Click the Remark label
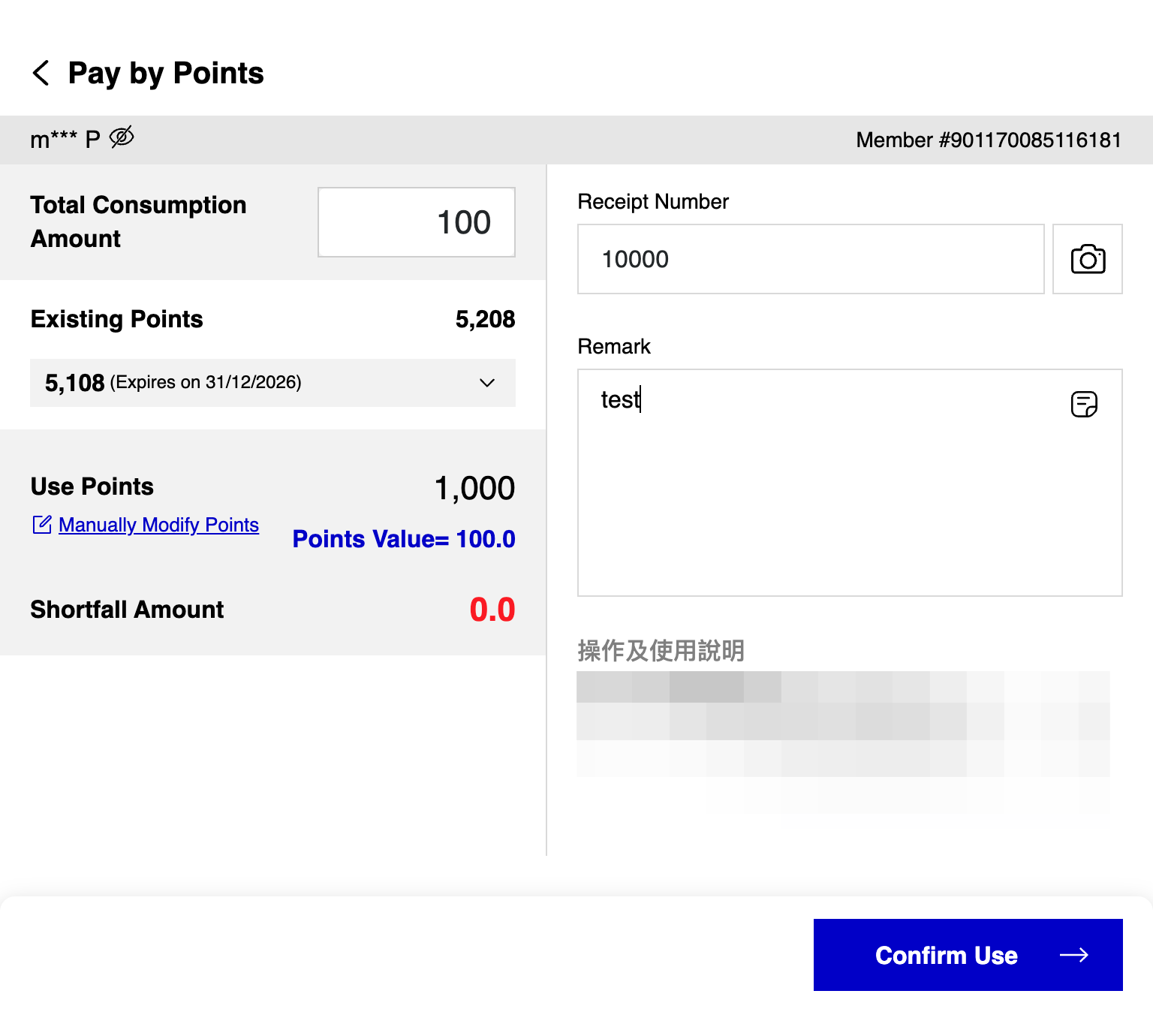Image resolution: width=1153 pixels, height=1036 pixels. 614,347
